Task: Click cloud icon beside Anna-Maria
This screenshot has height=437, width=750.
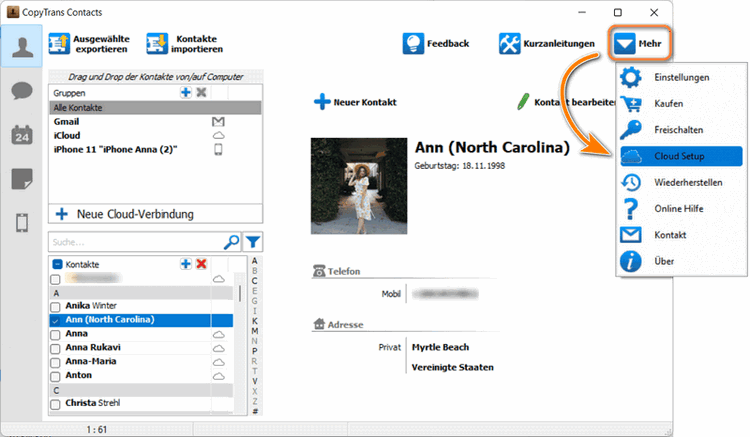Action: [x=219, y=362]
